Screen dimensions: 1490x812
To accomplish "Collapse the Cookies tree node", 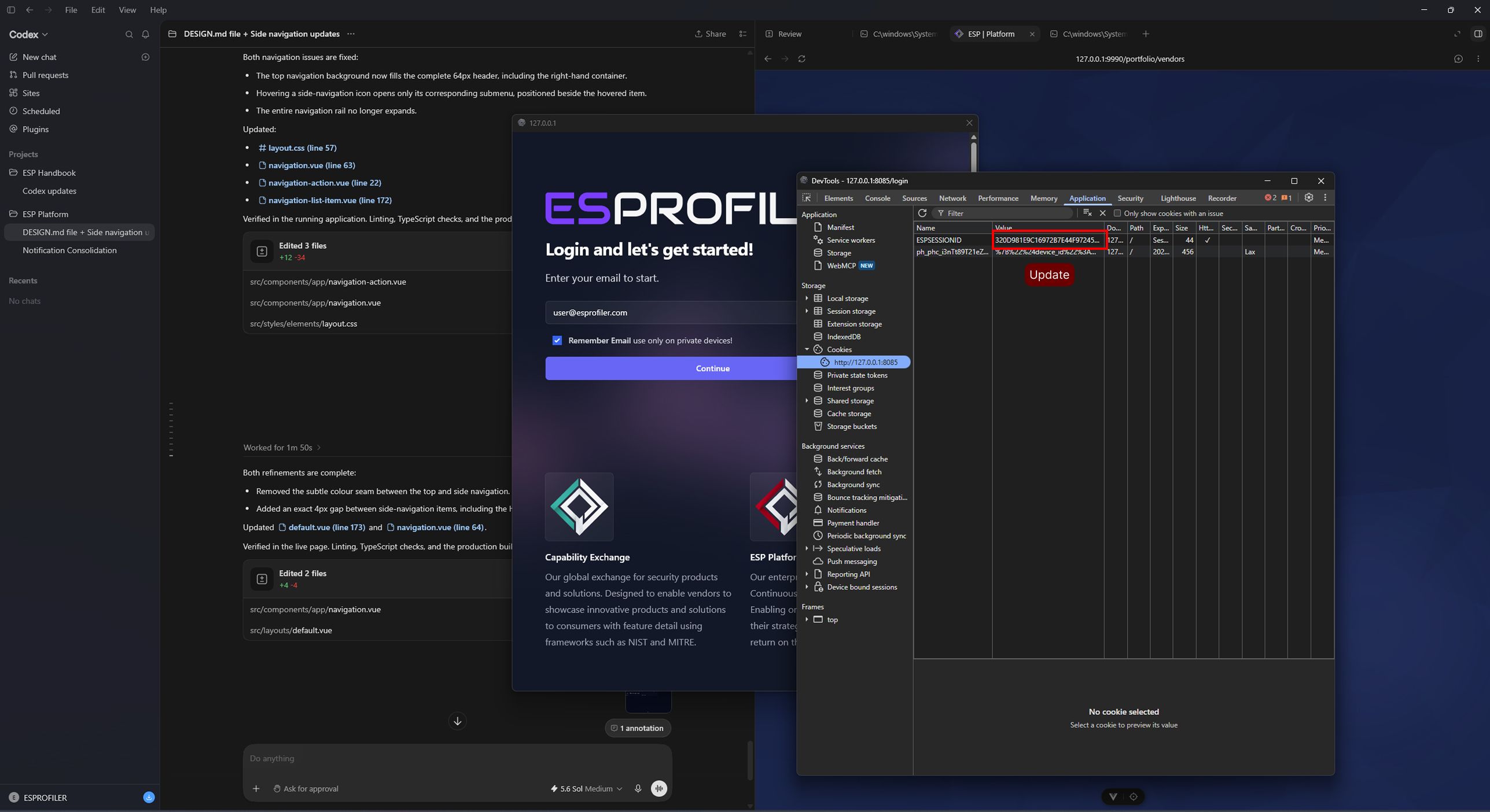I will point(807,349).
